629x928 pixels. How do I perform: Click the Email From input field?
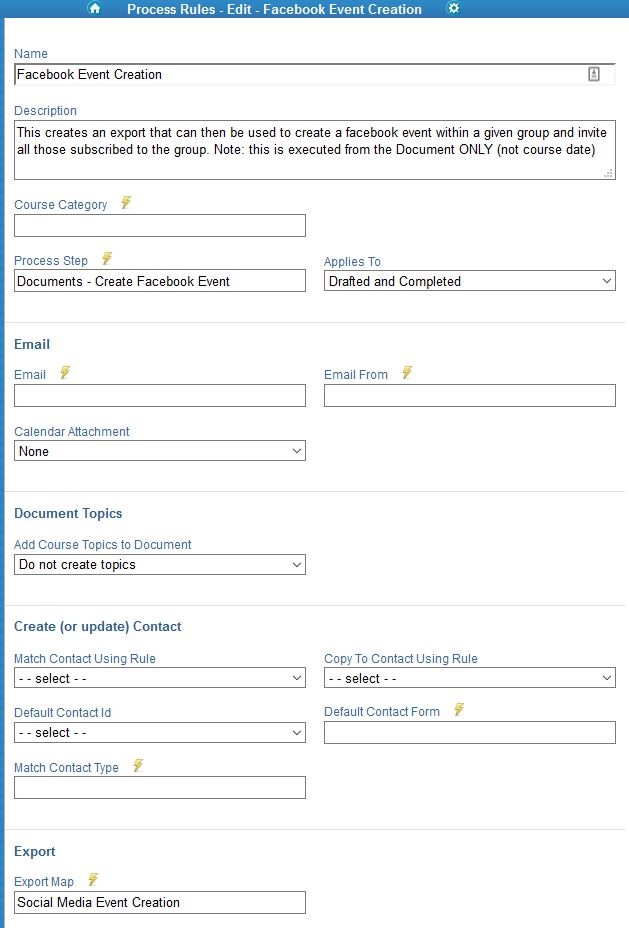[470, 395]
